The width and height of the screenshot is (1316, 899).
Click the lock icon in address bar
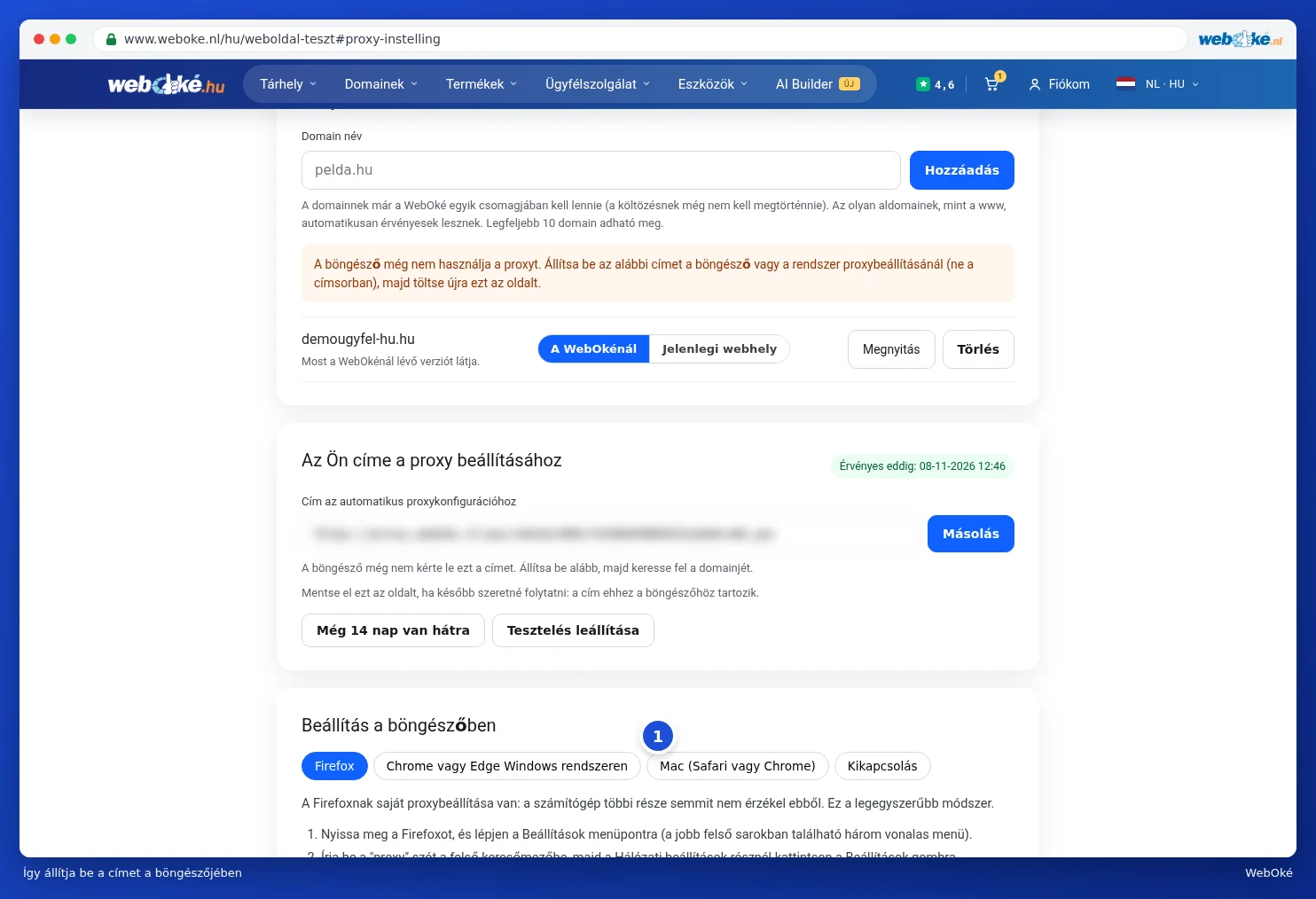(x=111, y=39)
